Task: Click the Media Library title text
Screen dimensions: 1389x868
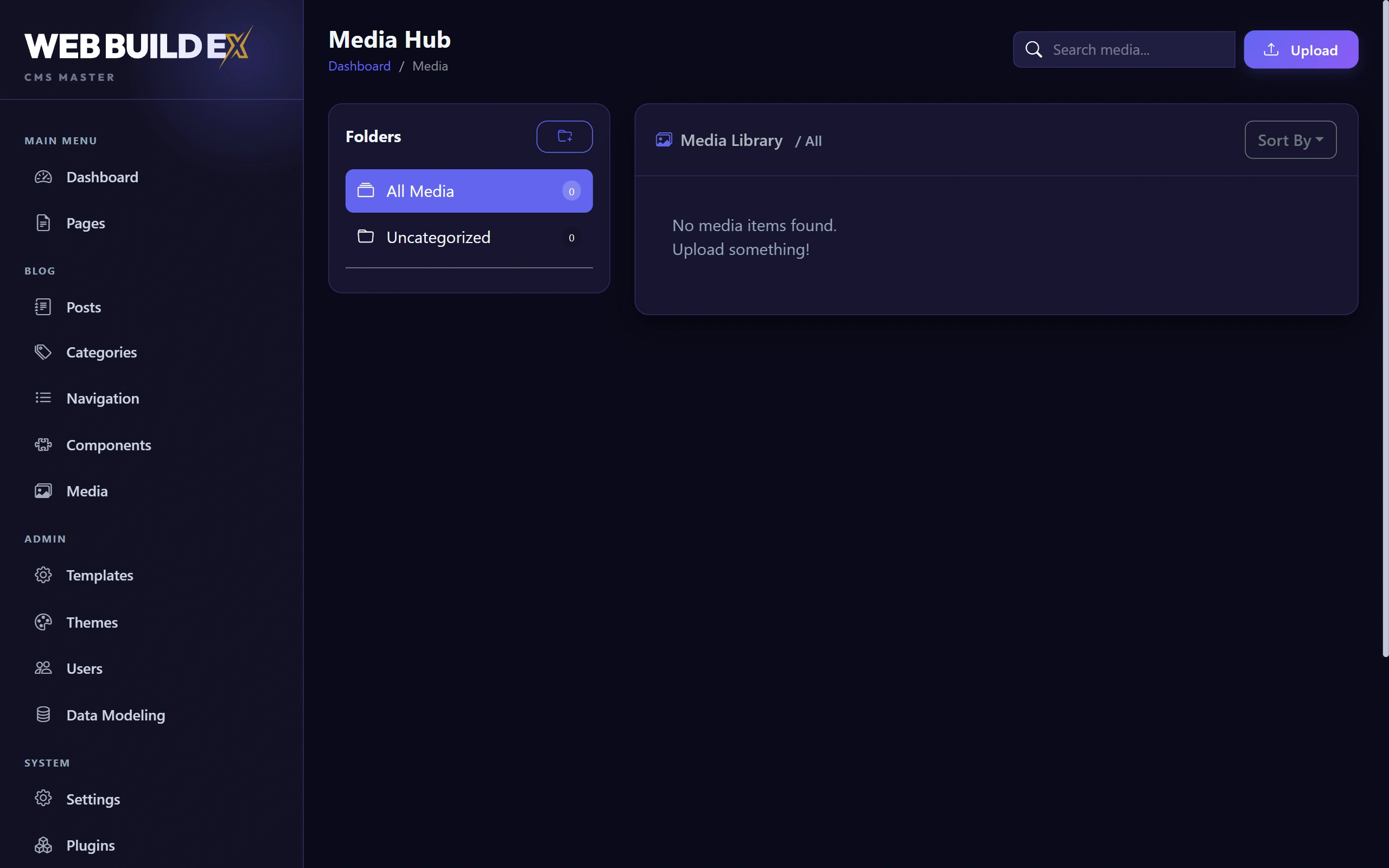Action: tap(731, 140)
